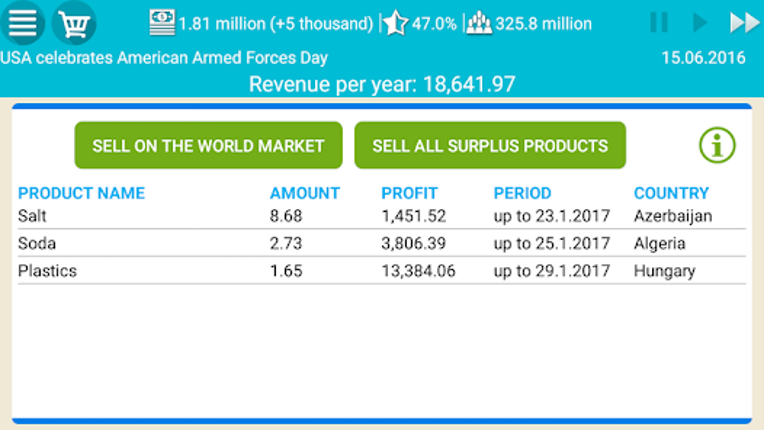This screenshot has width=764, height=430.
Task: Tap the population people icon
Action: pyautogui.click(x=479, y=23)
